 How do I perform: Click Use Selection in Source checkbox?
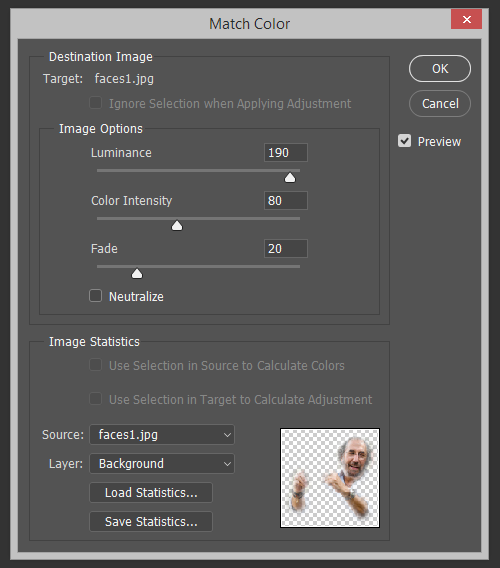pyautogui.click(x=96, y=365)
